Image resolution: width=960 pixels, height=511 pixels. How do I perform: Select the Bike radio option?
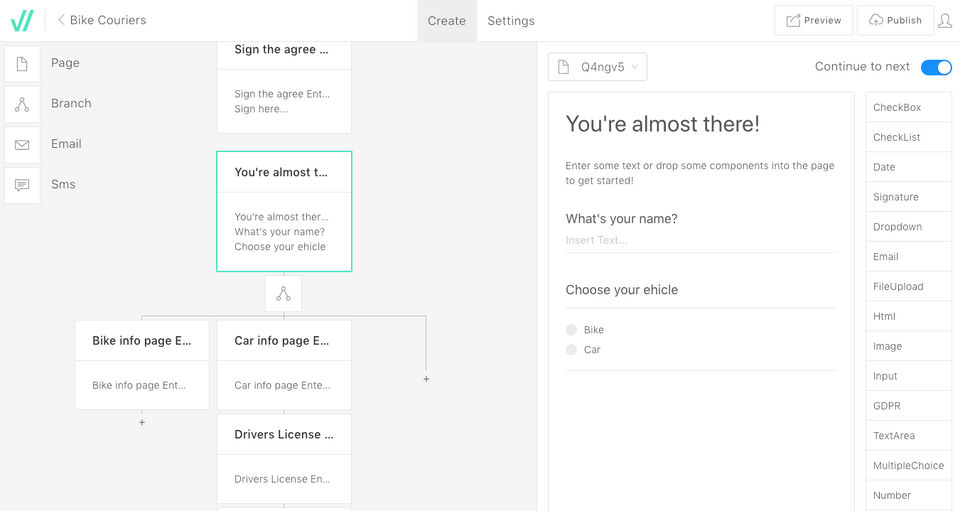(x=571, y=330)
